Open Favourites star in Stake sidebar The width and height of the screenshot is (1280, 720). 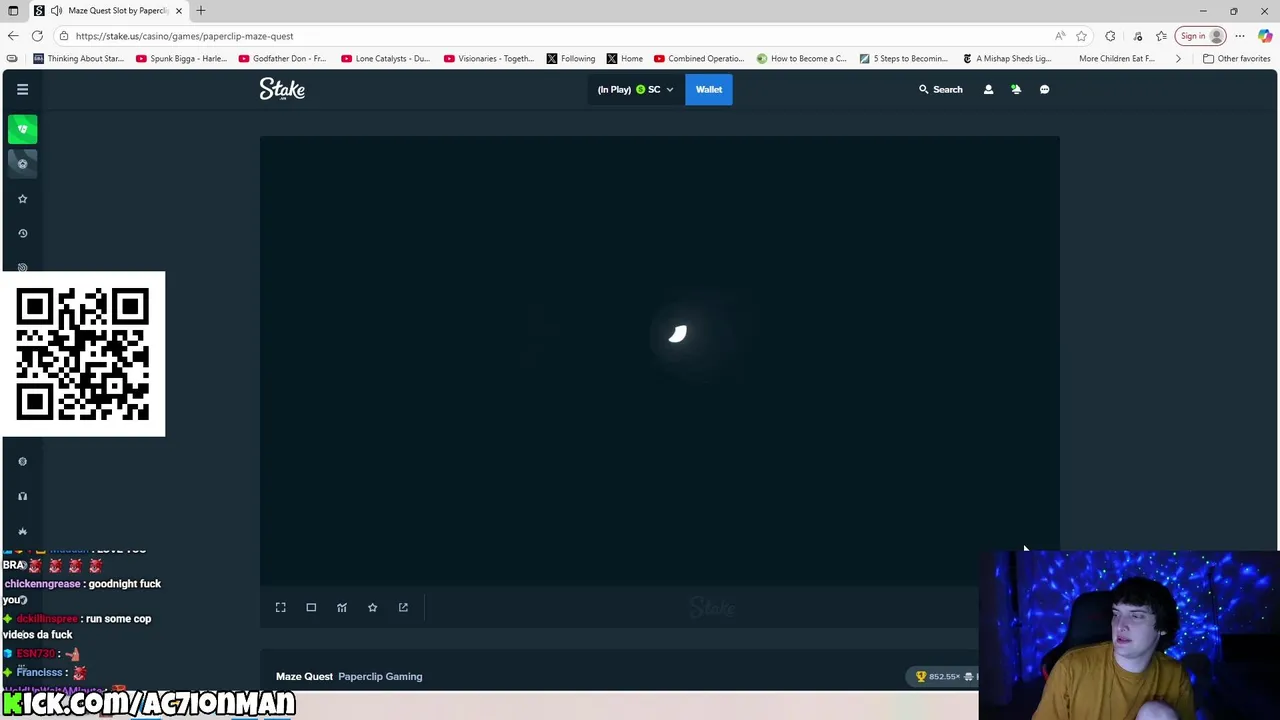22,199
